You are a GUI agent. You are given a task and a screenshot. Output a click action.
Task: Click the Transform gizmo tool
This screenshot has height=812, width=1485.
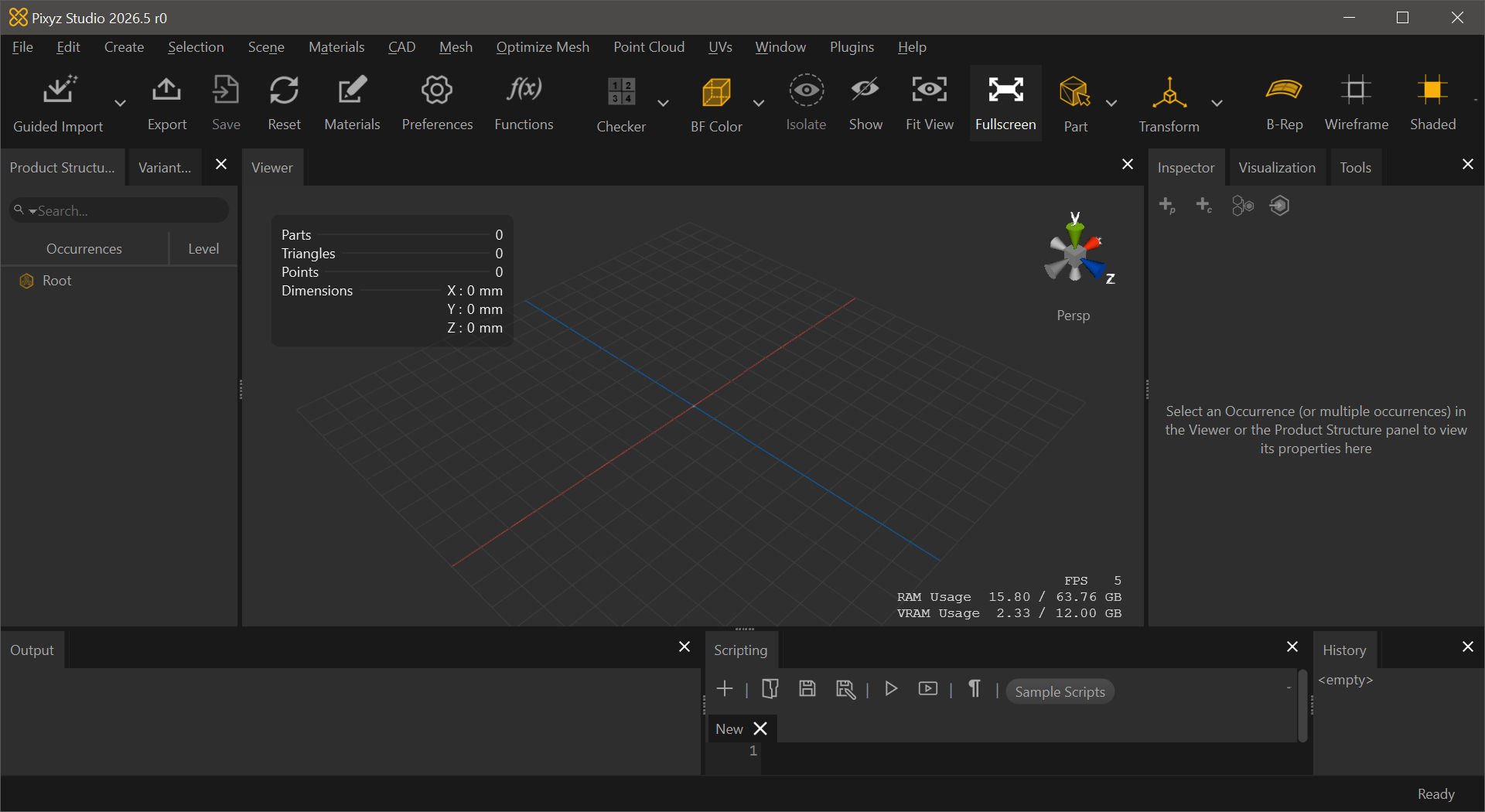pyautogui.click(x=1169, y=103)
